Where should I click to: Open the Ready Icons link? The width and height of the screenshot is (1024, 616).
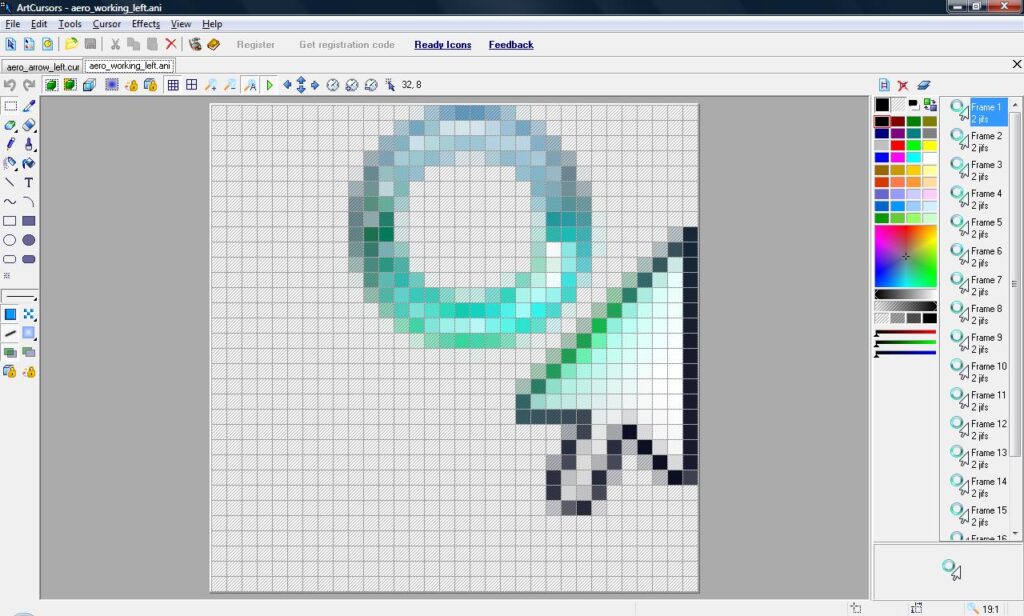pyautogui.click(x=442, y=45)
